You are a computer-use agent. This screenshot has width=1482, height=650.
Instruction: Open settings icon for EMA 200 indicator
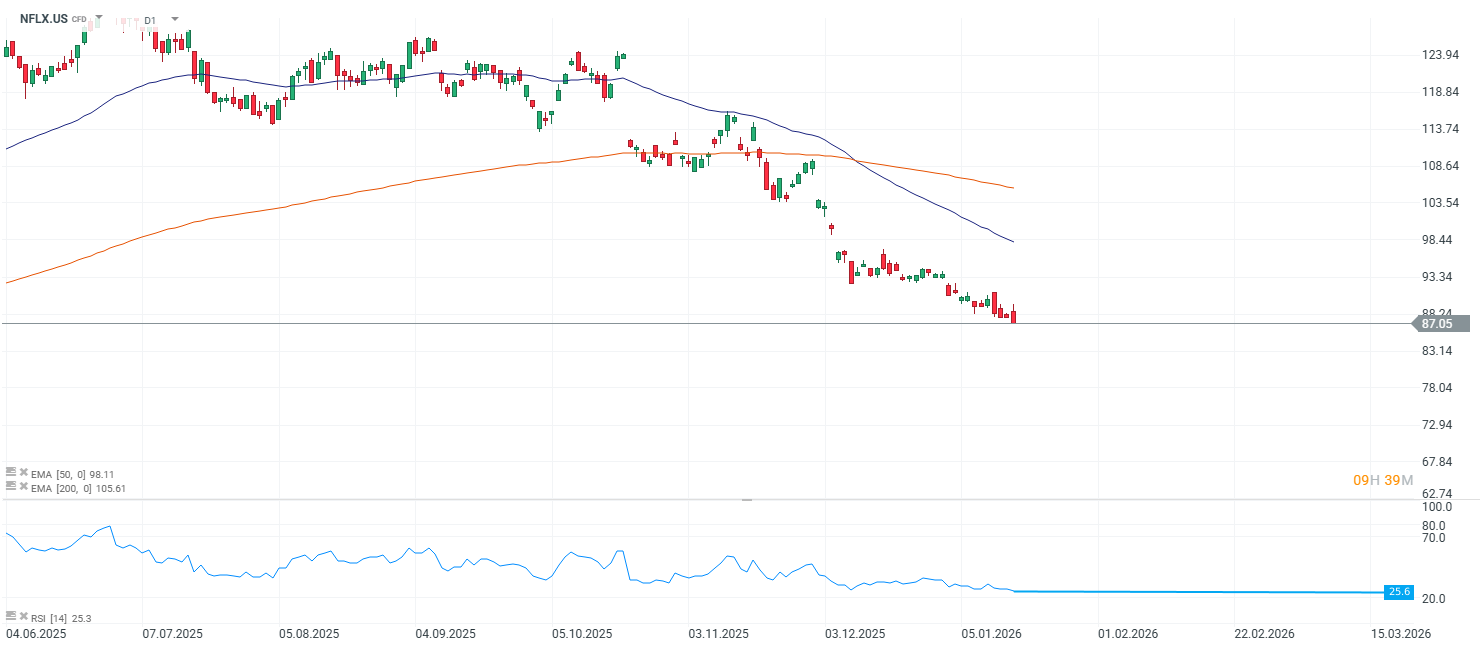pos(11,486)
